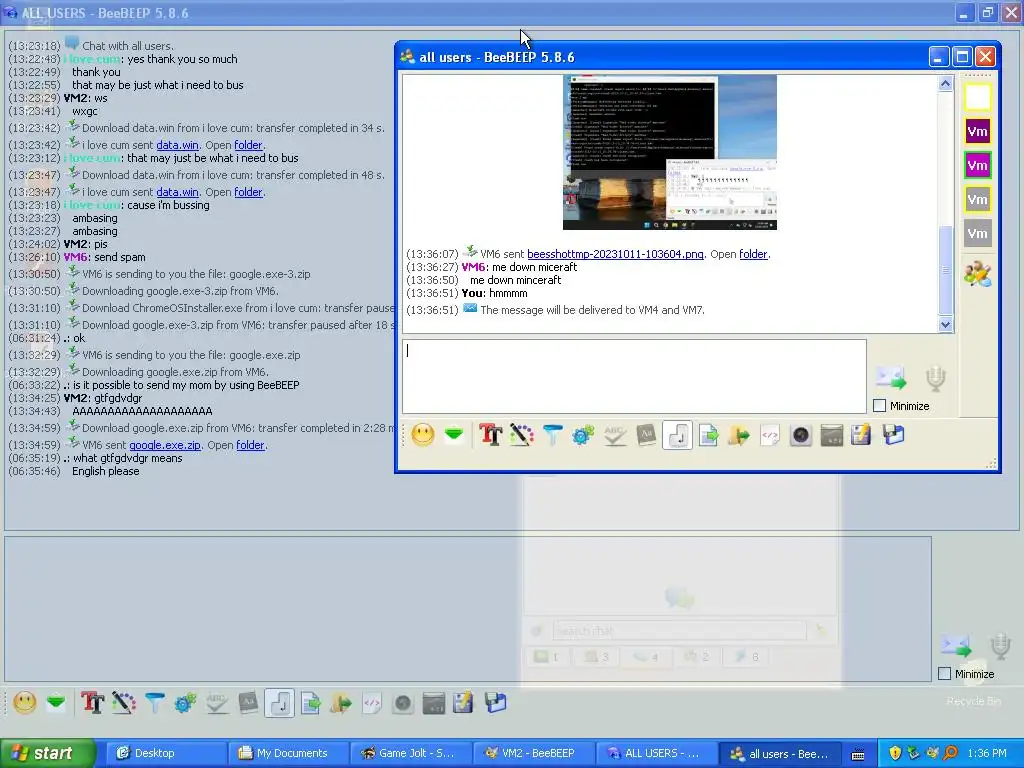Select purple Vm avatar with red border
Viewport: 1024px width, 768px height.
(x=978, y=132)
